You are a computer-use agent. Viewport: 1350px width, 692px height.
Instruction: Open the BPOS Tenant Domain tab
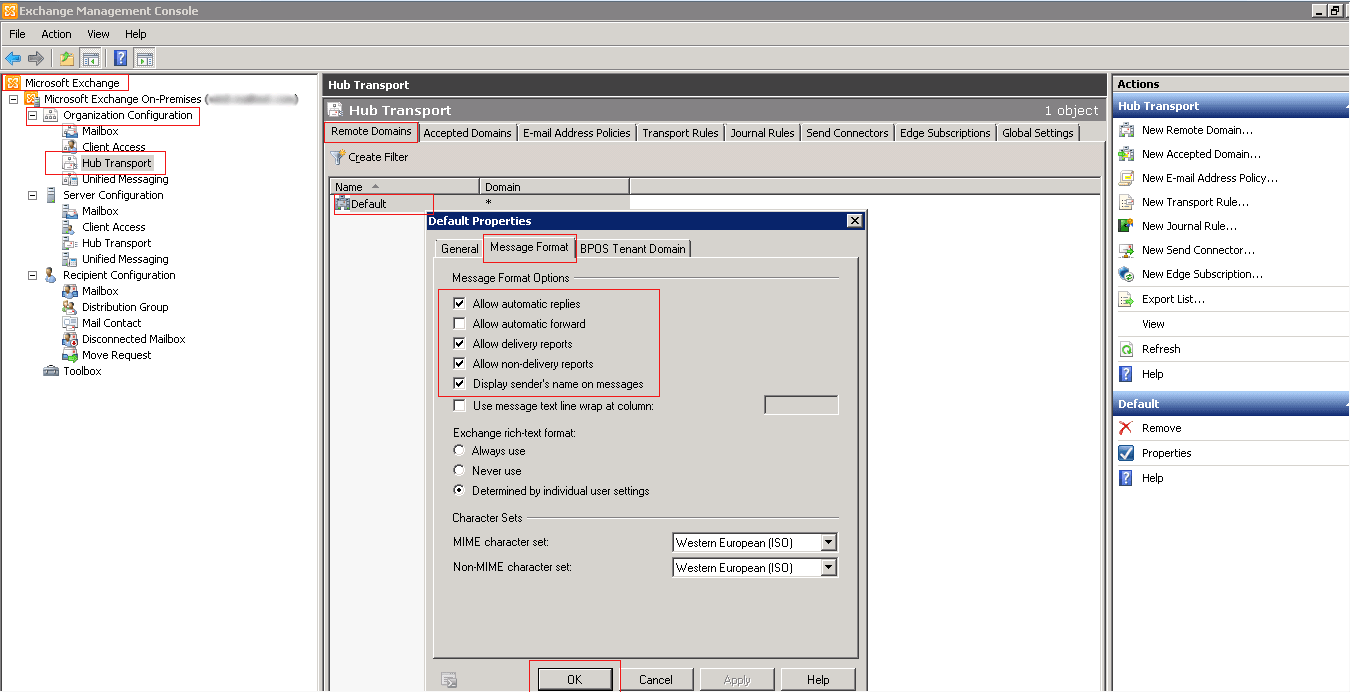[633, 249]
